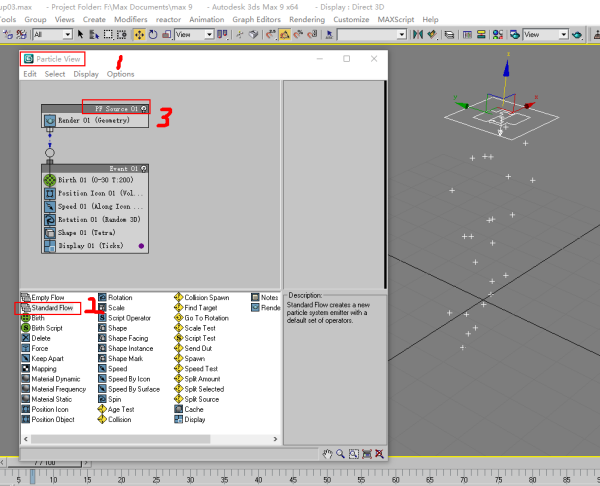600x486 pixels.
Task: Open reference coordinate system View dropdown
Action: (194, 34)
